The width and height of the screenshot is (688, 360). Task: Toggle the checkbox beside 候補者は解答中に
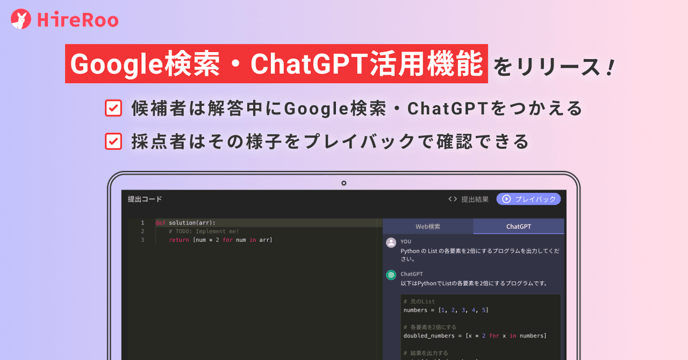click(113, 108)
